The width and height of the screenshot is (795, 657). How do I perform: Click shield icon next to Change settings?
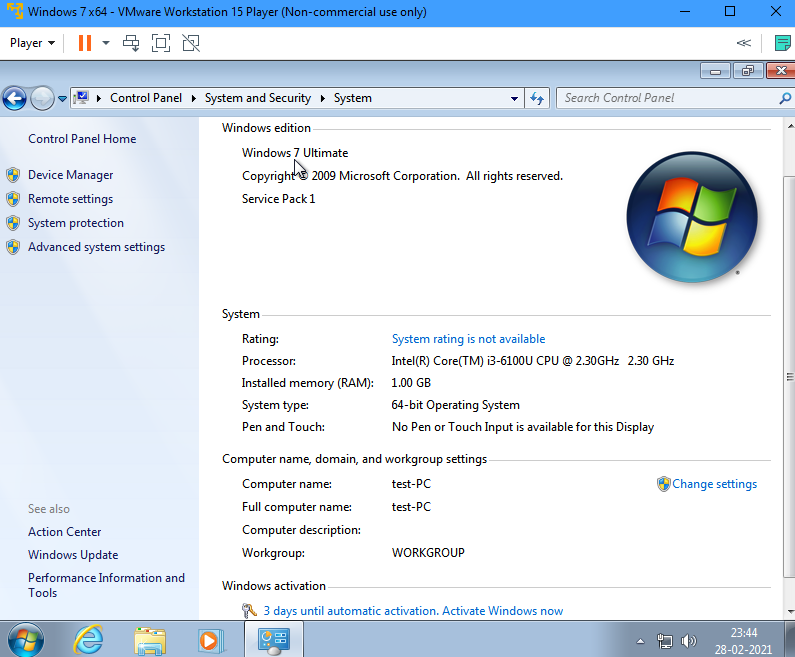663,484
